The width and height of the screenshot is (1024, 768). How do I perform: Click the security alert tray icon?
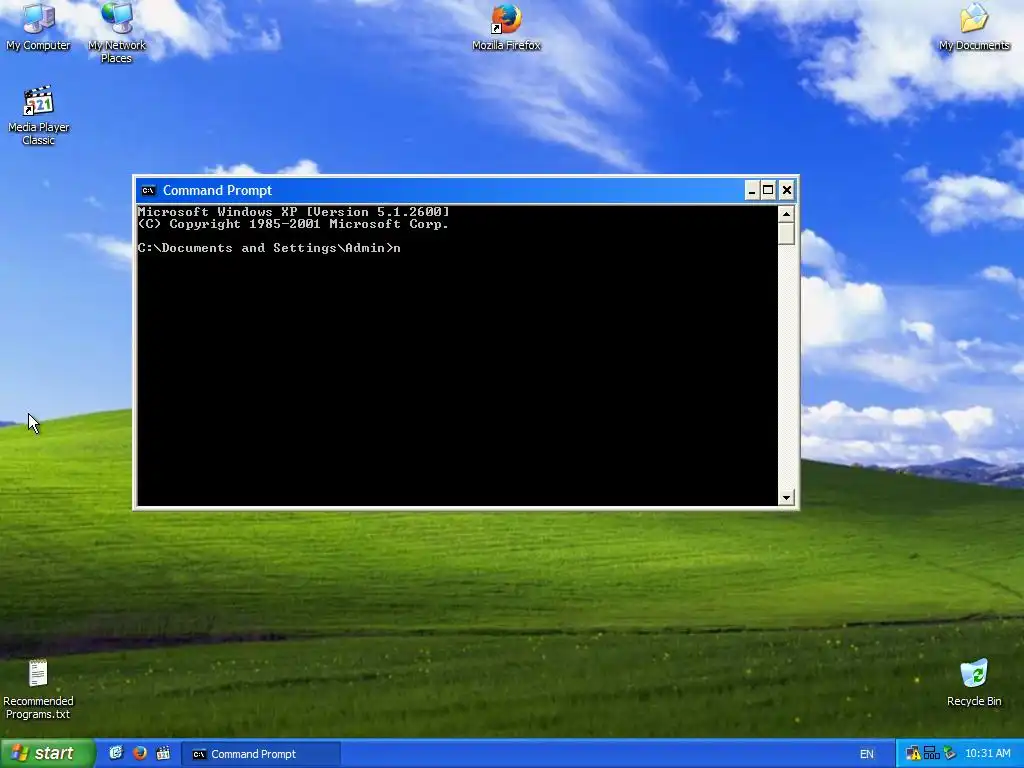coord(913,754)
